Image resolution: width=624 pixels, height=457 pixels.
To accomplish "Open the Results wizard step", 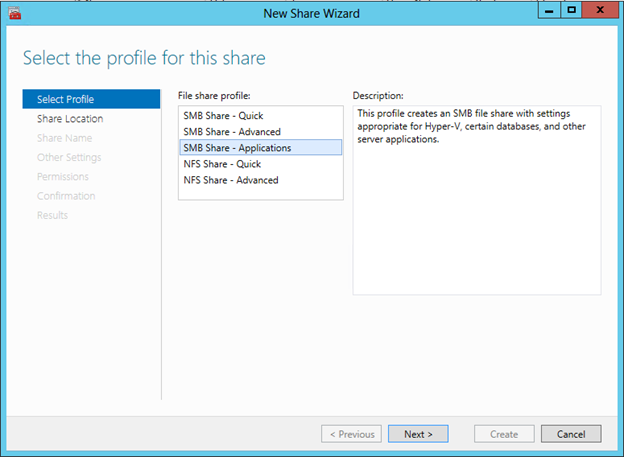I will (x=52, y=215).
